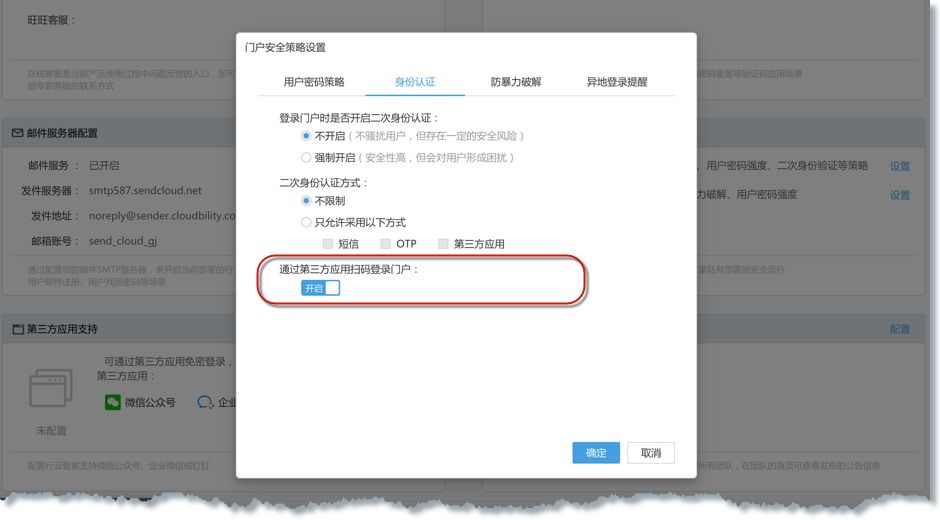
Task: Click the 门户安全策略设置 dialog title
Action: [x=285, y=47]
